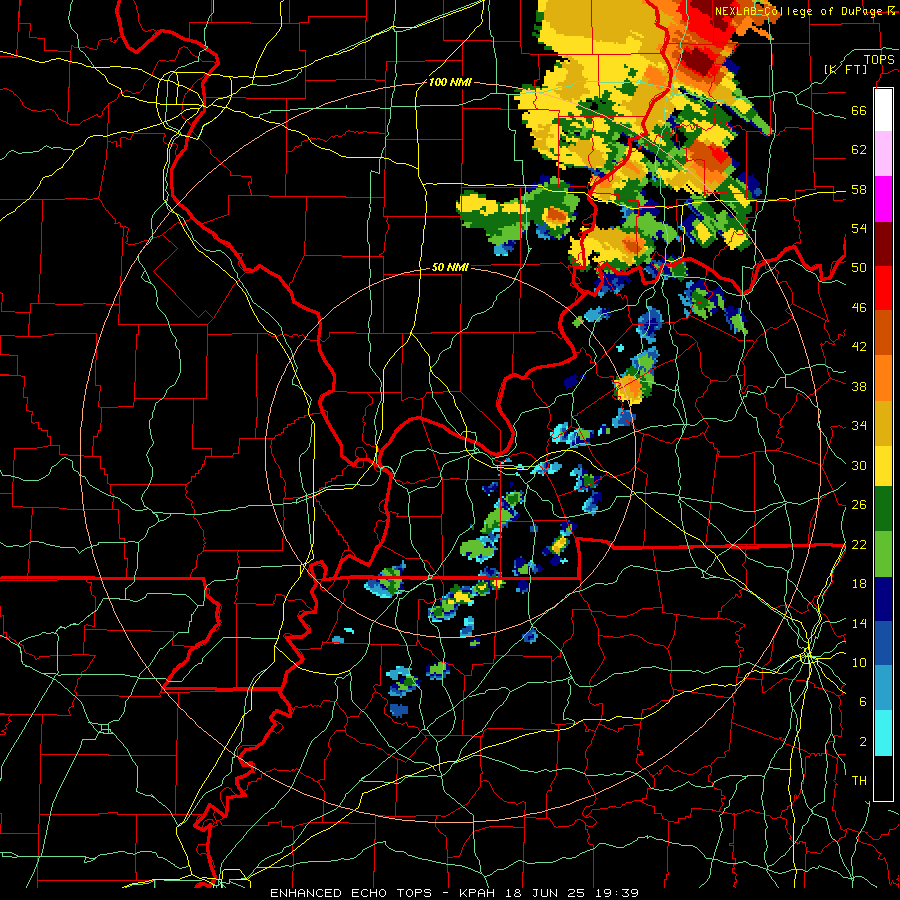Click the 46 legend value
Screen dimensions: 900x900
pyautogui.click(x=859, y=308)
